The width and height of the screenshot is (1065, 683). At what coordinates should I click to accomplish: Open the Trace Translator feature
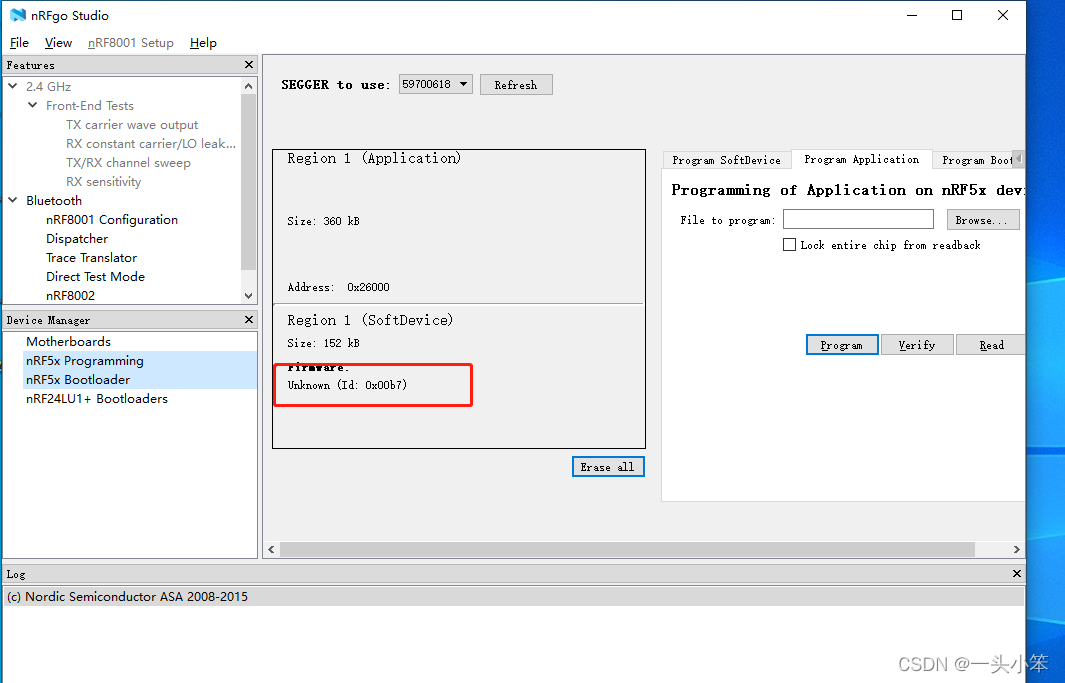(x=92, y=257)
